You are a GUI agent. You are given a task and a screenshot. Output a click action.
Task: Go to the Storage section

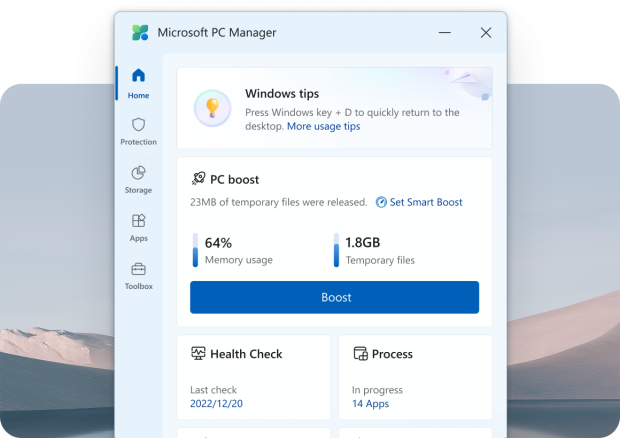pyautogui.click(x=138, y=179)
